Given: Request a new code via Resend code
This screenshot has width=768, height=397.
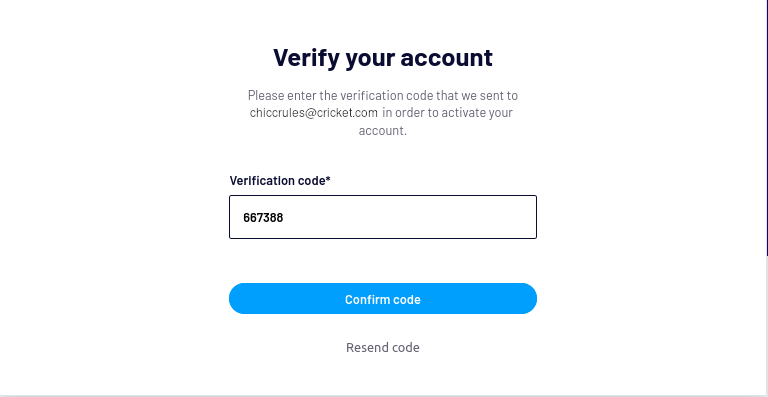Looking at the screenshot, I should pyautogui.click(x=383, y=348).
